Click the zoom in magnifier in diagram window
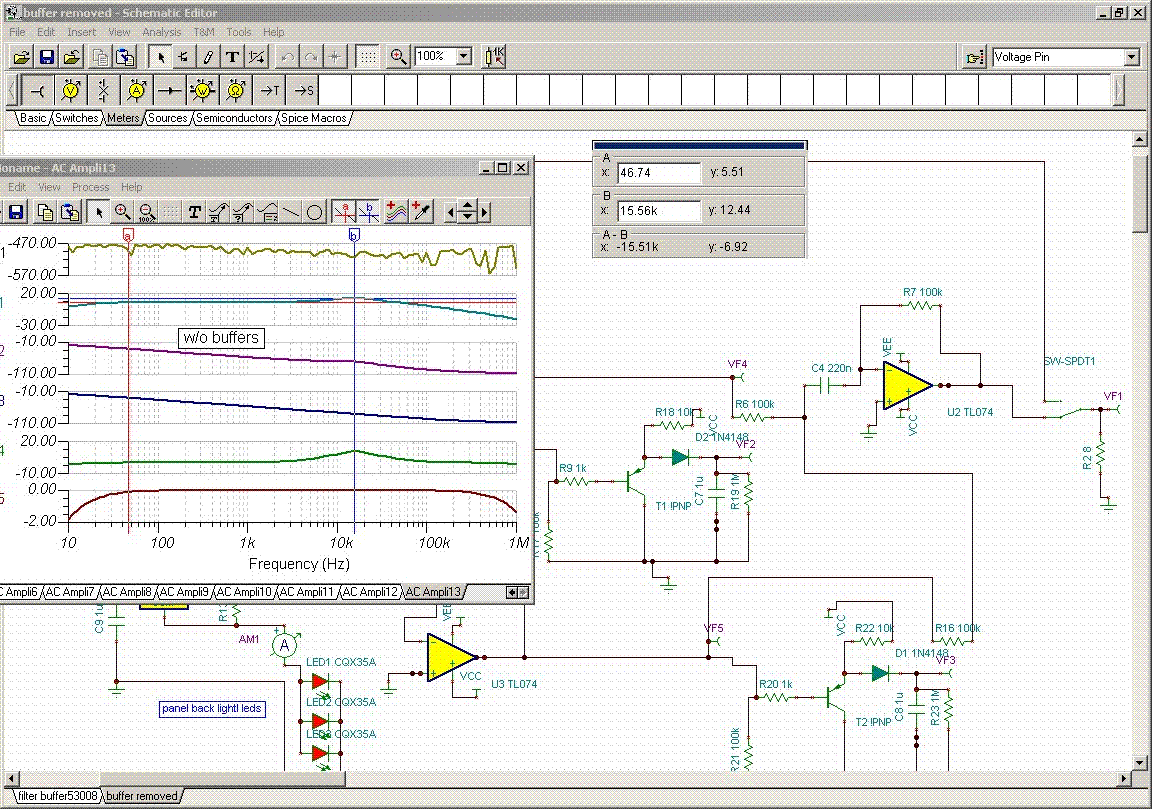This screenshot has height=809, width=1152. click(122, 212)
